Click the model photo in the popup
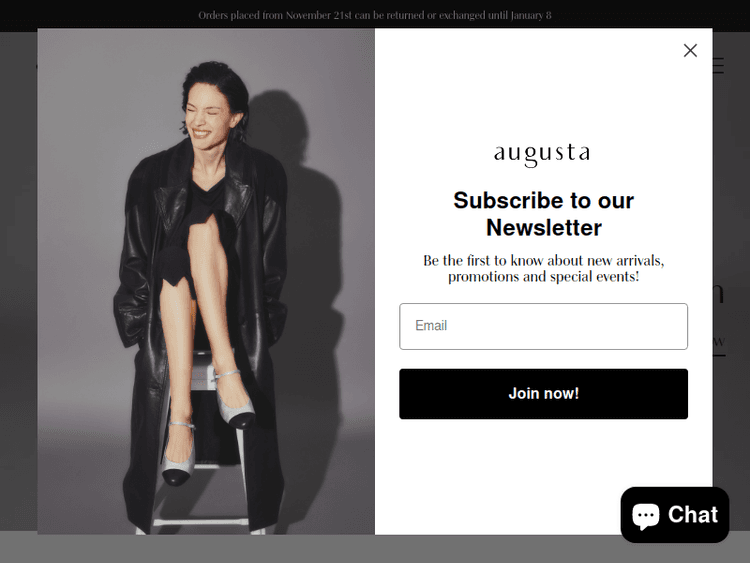Viewport: 750px width, 563px height. [206, 281]
